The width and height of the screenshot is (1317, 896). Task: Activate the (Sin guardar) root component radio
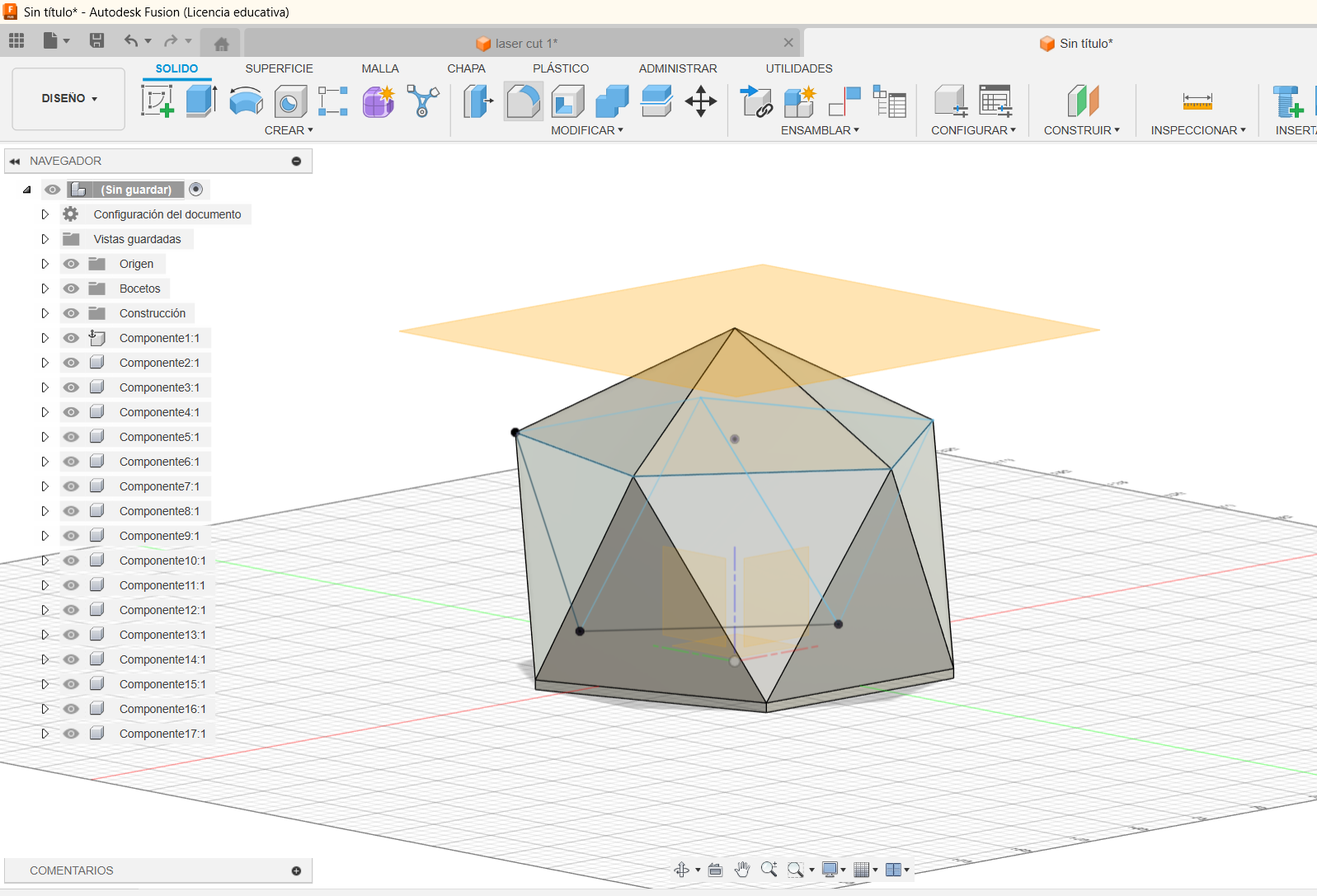196,190
